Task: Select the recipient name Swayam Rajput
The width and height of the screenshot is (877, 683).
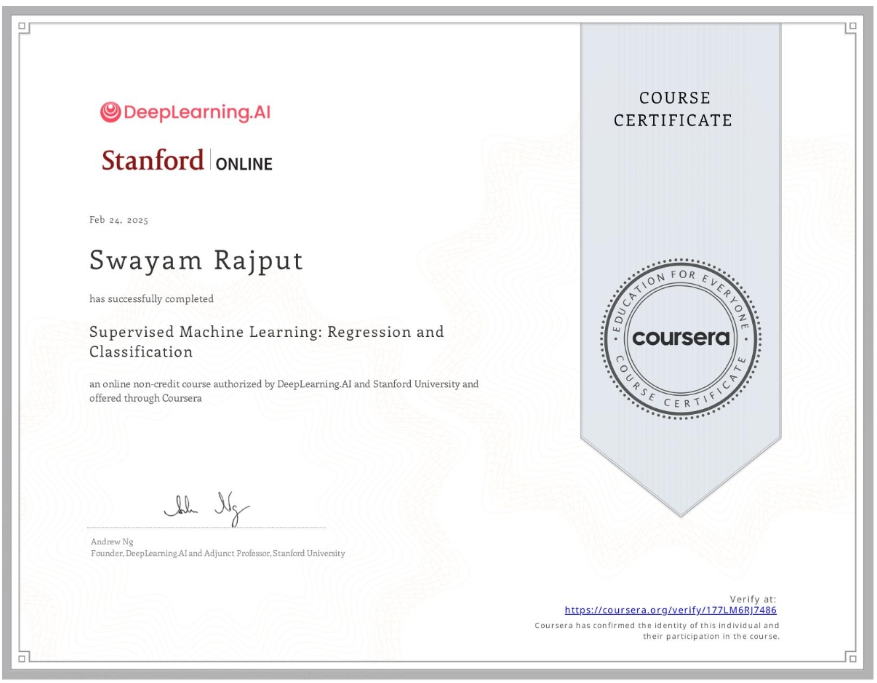Action: click(x=196, y=260)
